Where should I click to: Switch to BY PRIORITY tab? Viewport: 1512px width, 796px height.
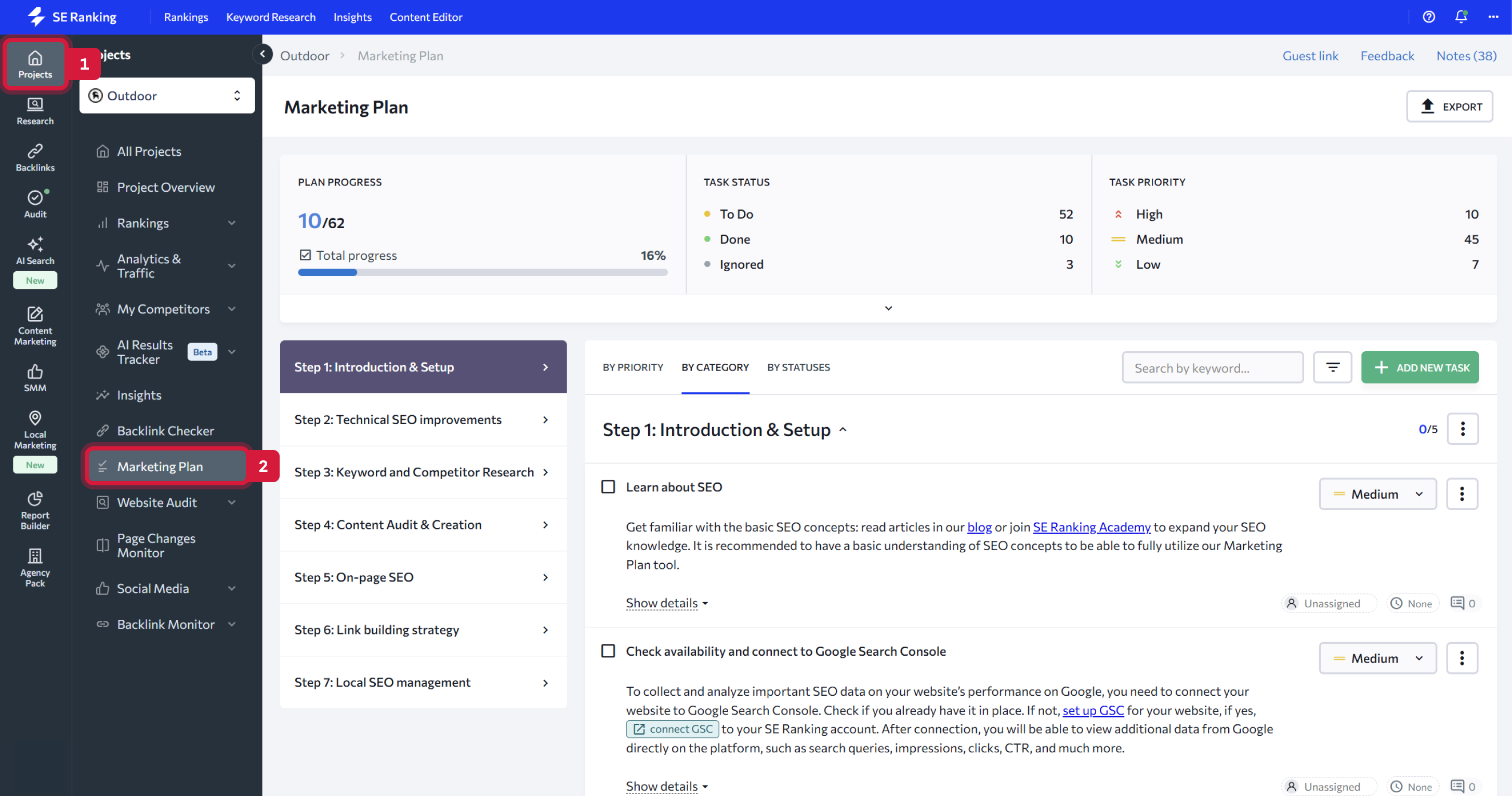click(x=633, y=367)
